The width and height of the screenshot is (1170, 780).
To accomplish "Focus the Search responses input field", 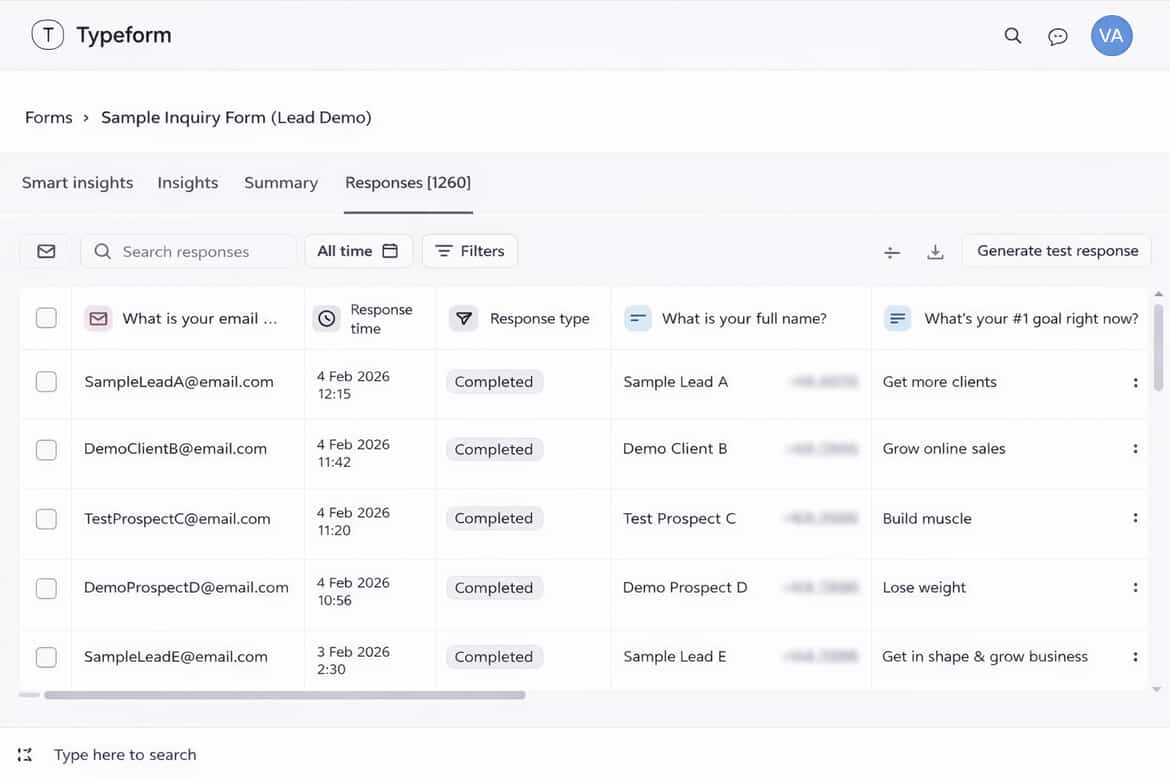I will 200,252.
